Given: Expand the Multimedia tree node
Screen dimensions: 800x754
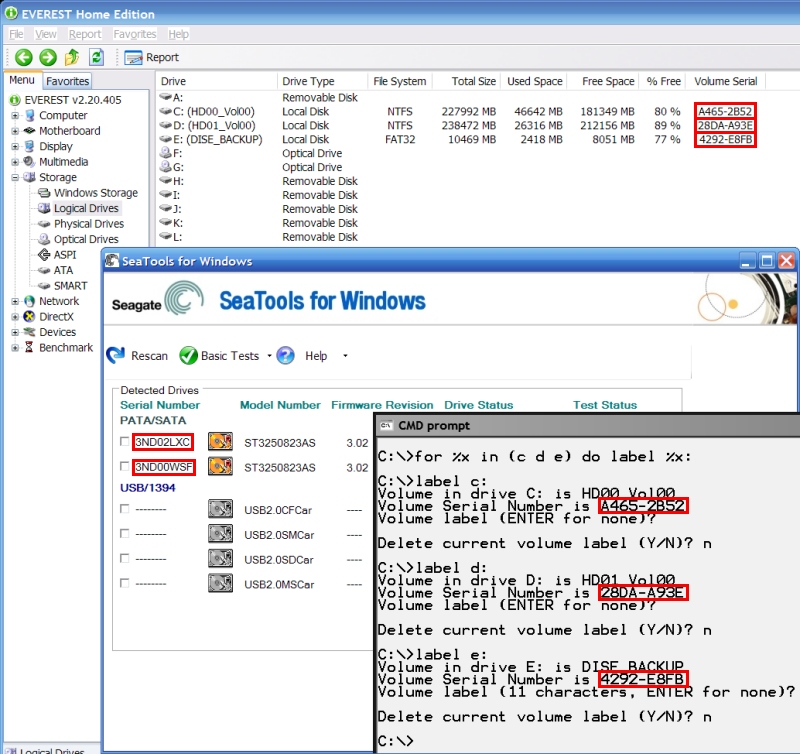Looking at the screenshot, I should point(15,162).
